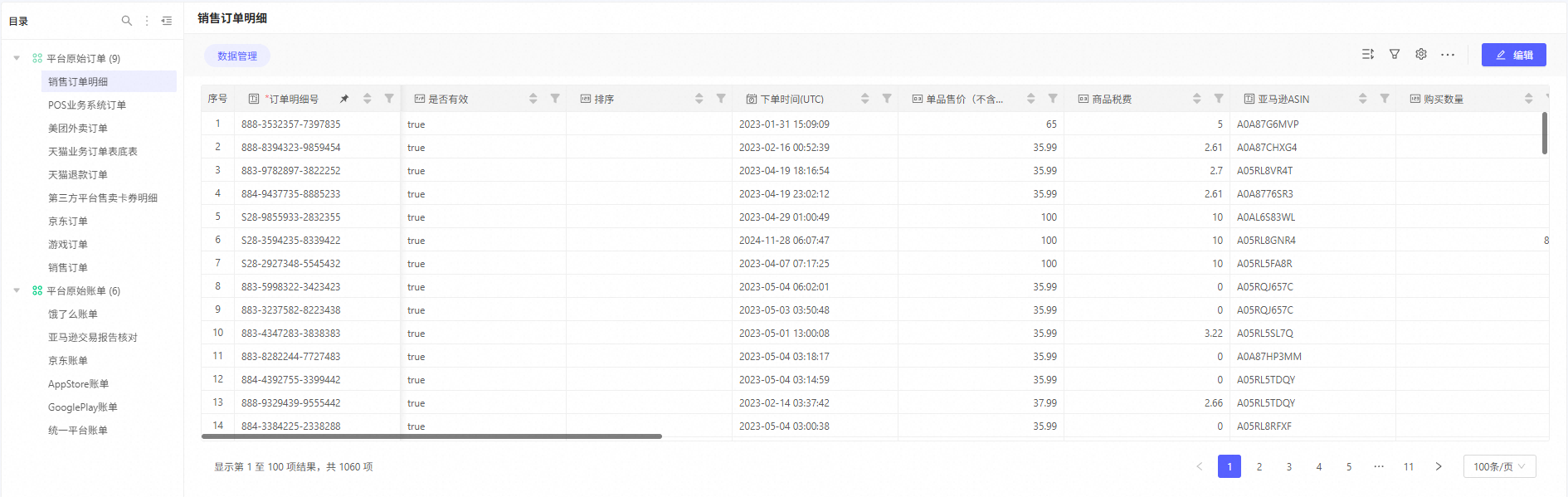Click the 编辑 button
Screen dimensions: 1568x497
[1513, 55]
